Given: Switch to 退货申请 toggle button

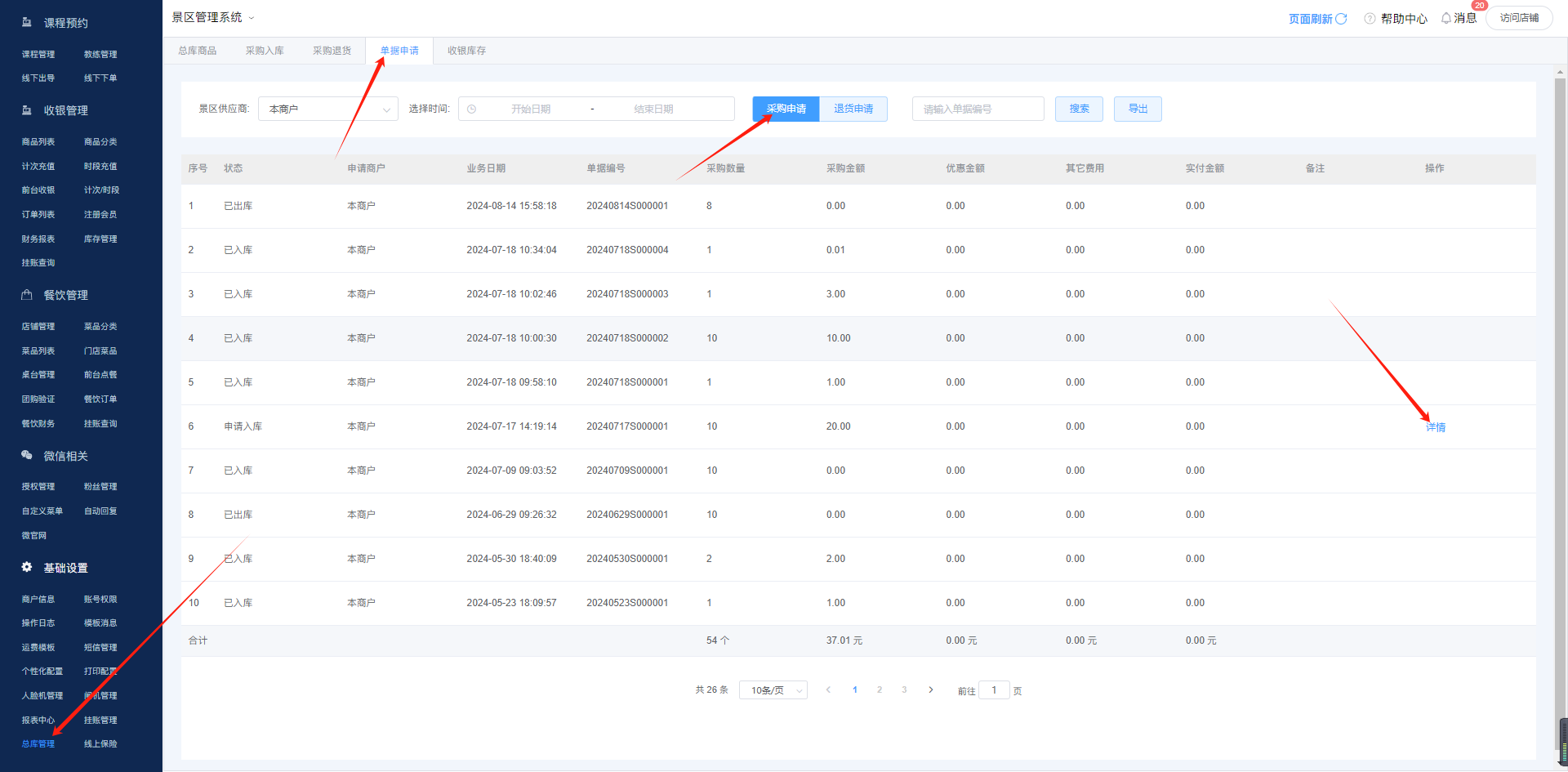Looking at the screenshot, I should (853, 109).
